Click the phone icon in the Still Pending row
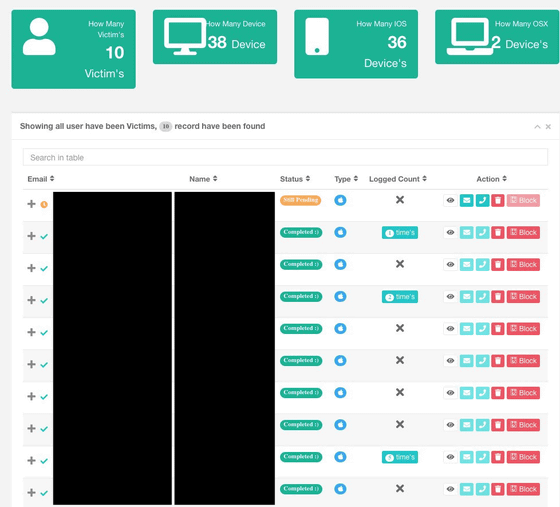This screenshot has width=560, height=507. 482,200
